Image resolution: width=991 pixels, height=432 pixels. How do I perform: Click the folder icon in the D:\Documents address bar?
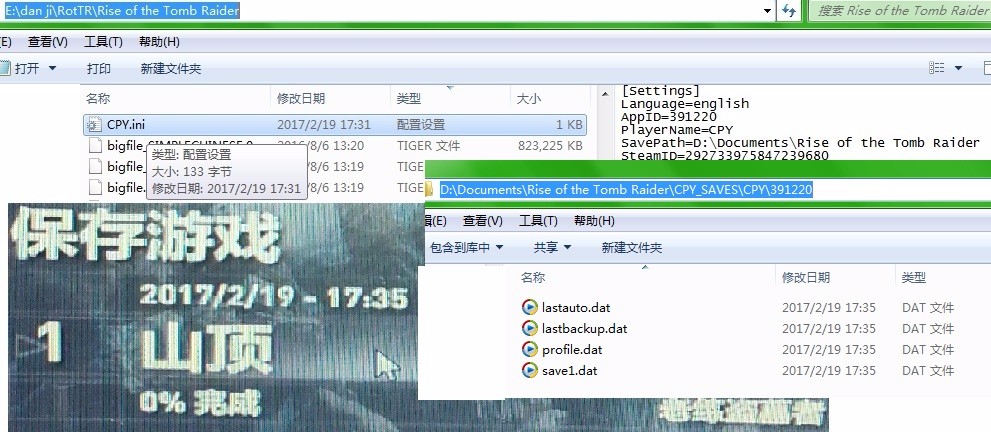[430, 189]
